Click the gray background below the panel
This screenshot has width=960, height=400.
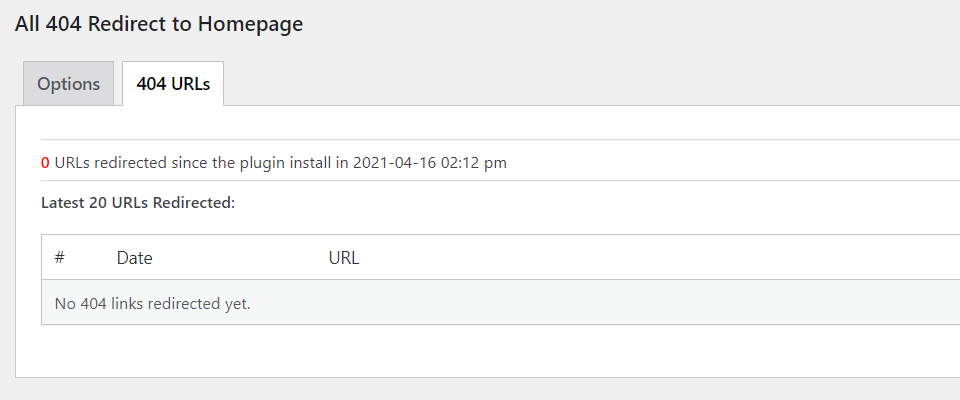[x=480, y=390]
